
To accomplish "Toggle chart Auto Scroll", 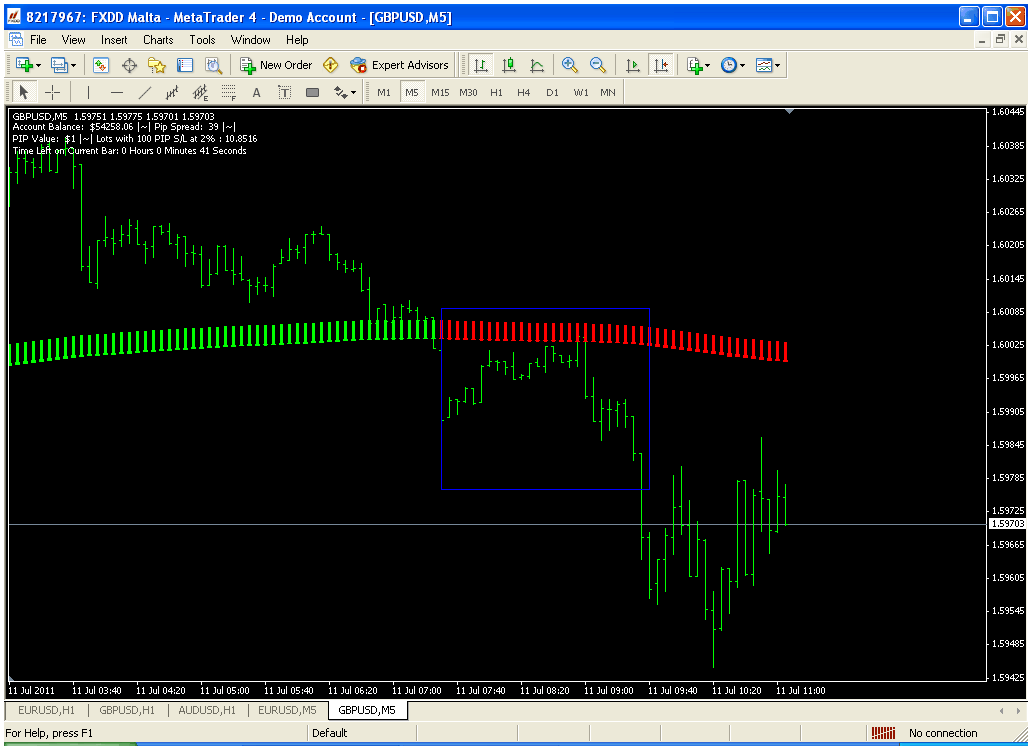I will (x=632, y=65).
